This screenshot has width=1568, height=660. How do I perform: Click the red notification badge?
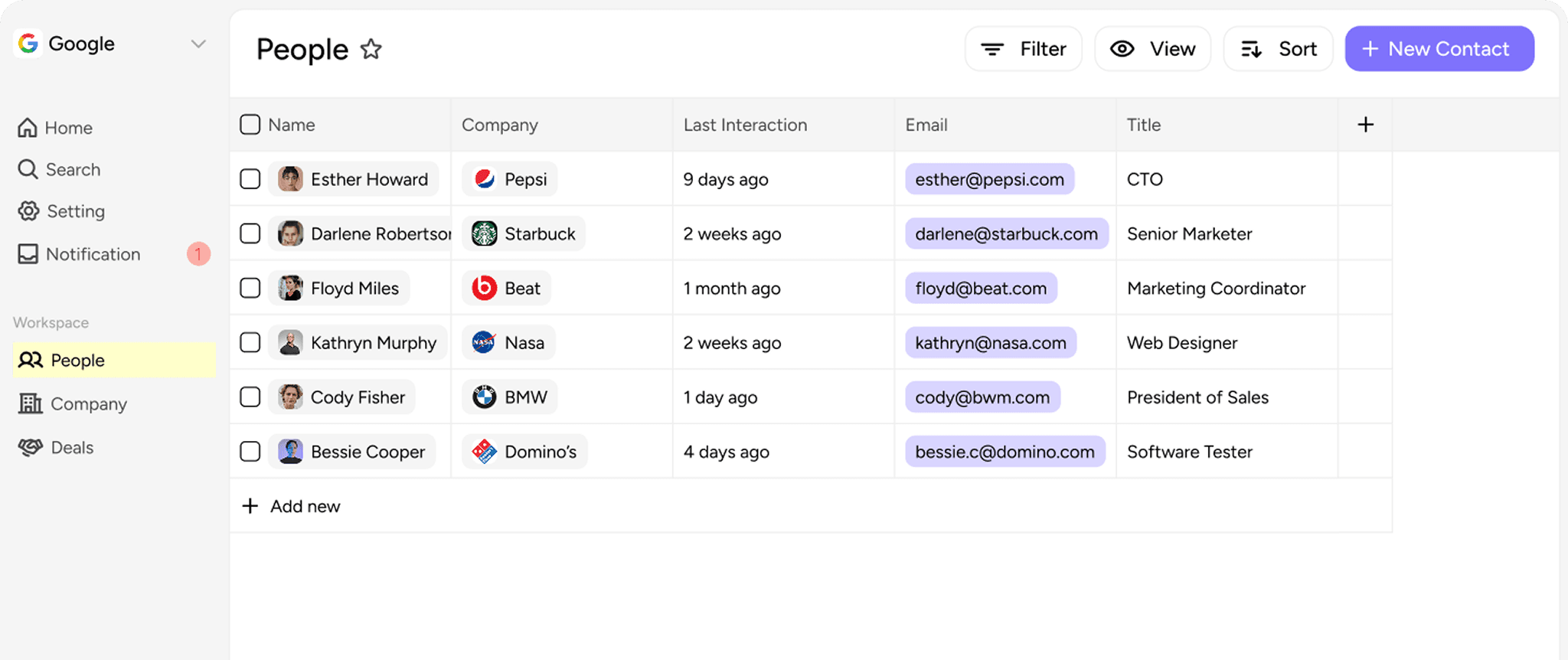click(x=198, y=254)
